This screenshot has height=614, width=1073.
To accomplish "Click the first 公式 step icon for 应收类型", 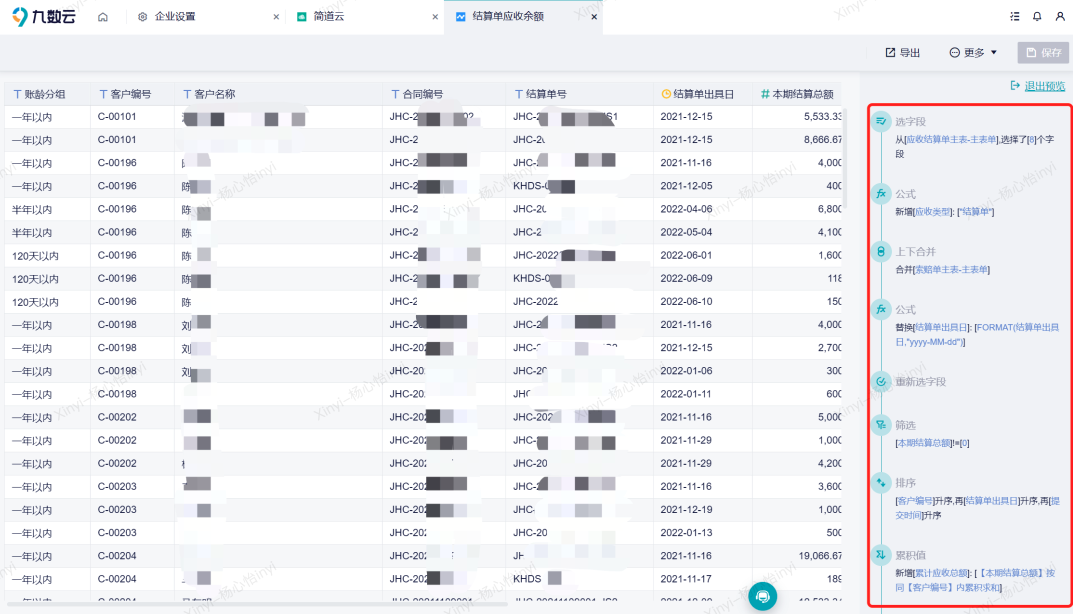I will (x=881, y=194).
